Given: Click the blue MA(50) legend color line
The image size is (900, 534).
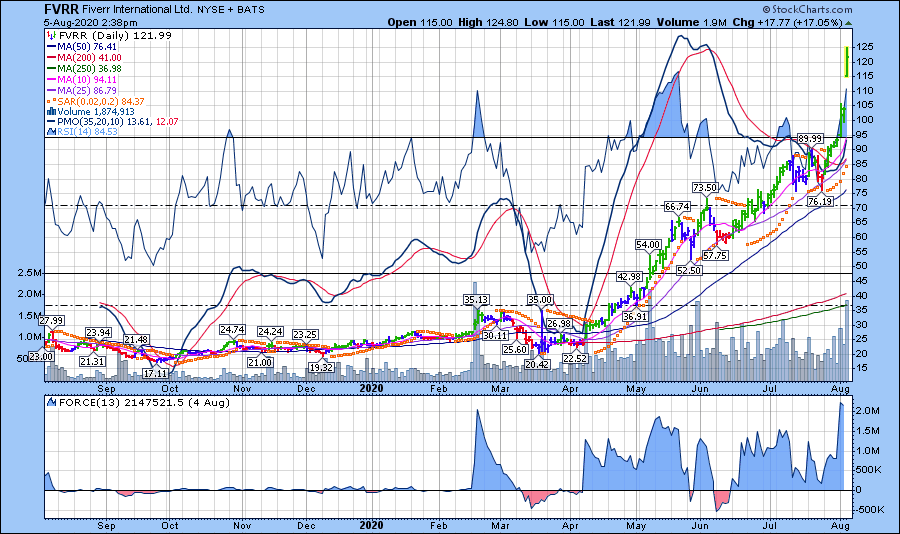Looking at the screenshot, I should [x=51, y=46].
